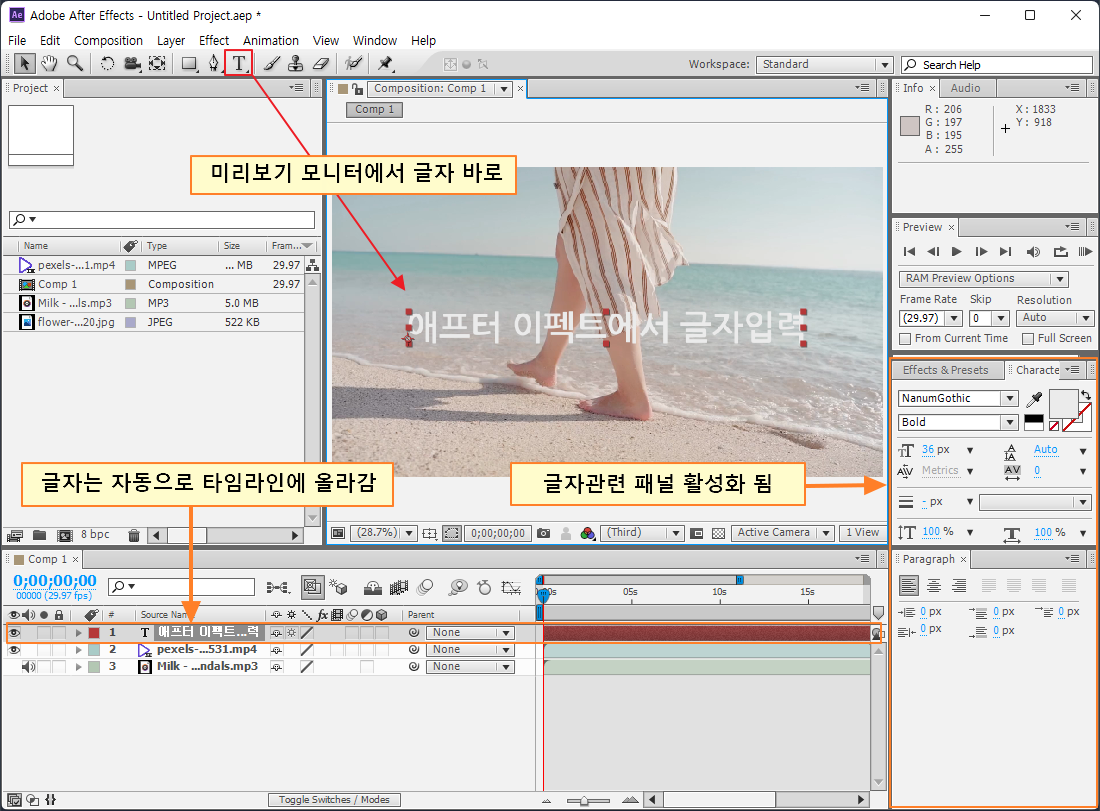Open the Active Camera dropdown

click(782, 533)
